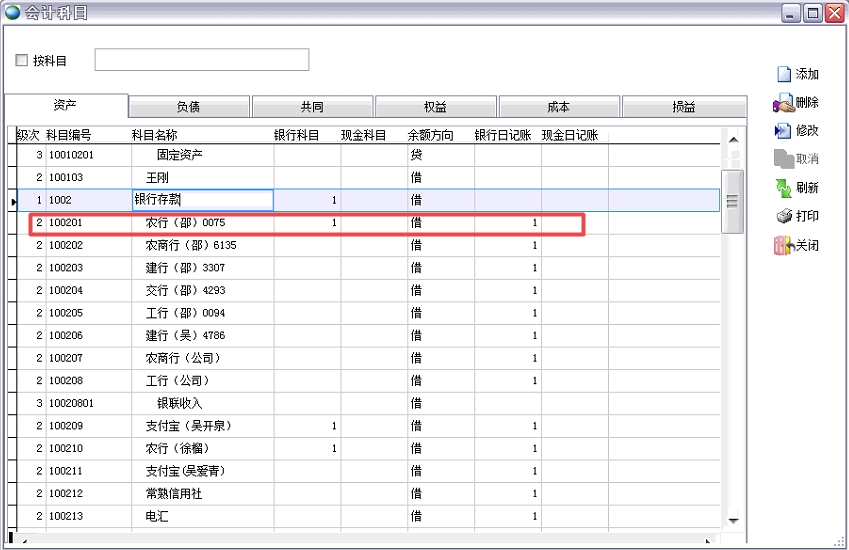Screen dimensions: 849x550
Task: Click the 关闭 (Close) door icon
Action: (783, 245)
